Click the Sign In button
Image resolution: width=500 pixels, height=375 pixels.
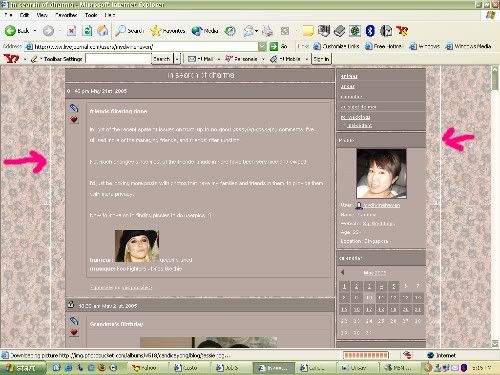pos(321,59)
